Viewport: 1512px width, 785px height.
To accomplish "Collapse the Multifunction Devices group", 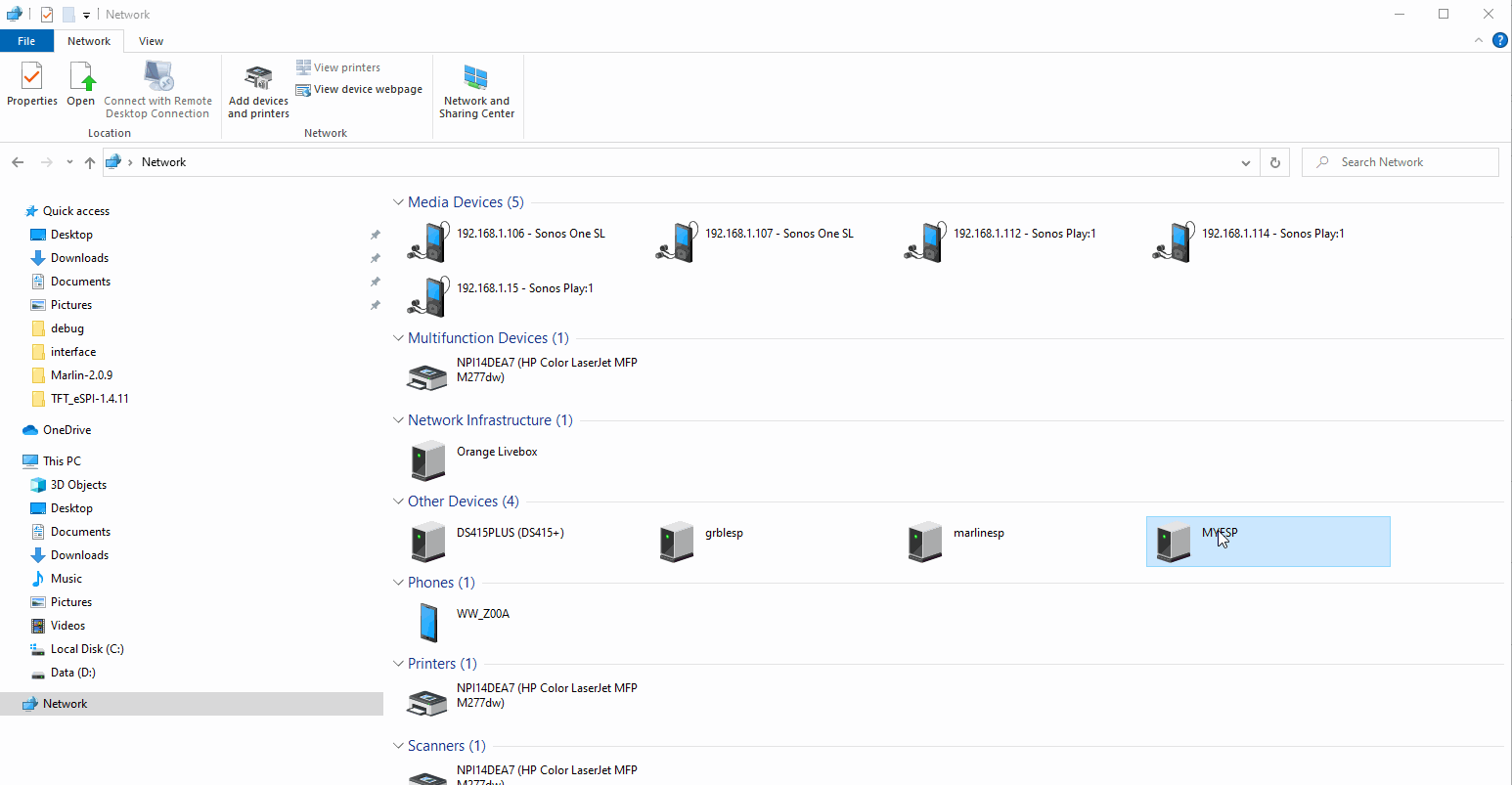I will pyautogui.click(x=398, y=338).
